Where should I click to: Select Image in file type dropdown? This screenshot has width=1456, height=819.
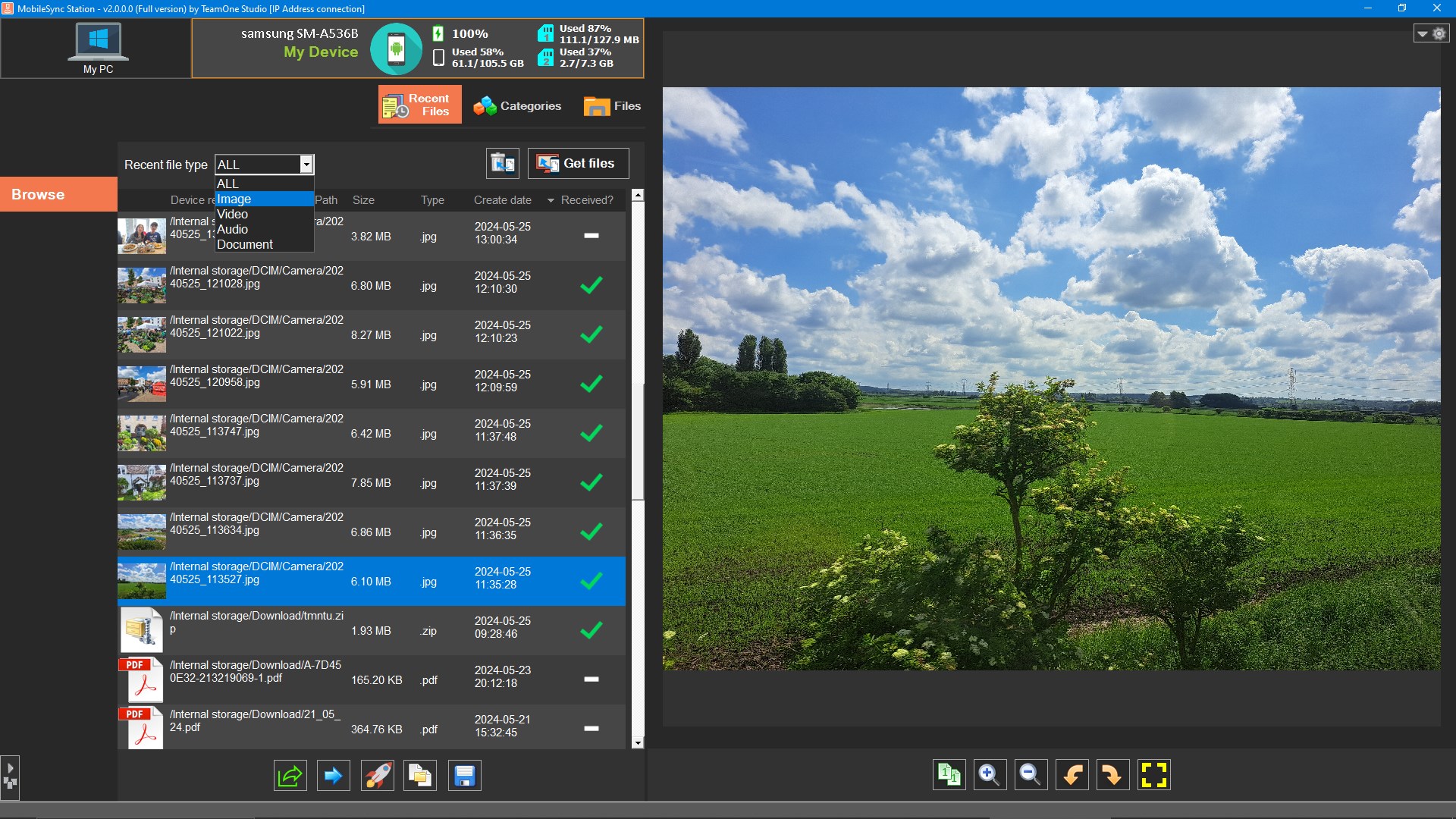pos(263,199)
